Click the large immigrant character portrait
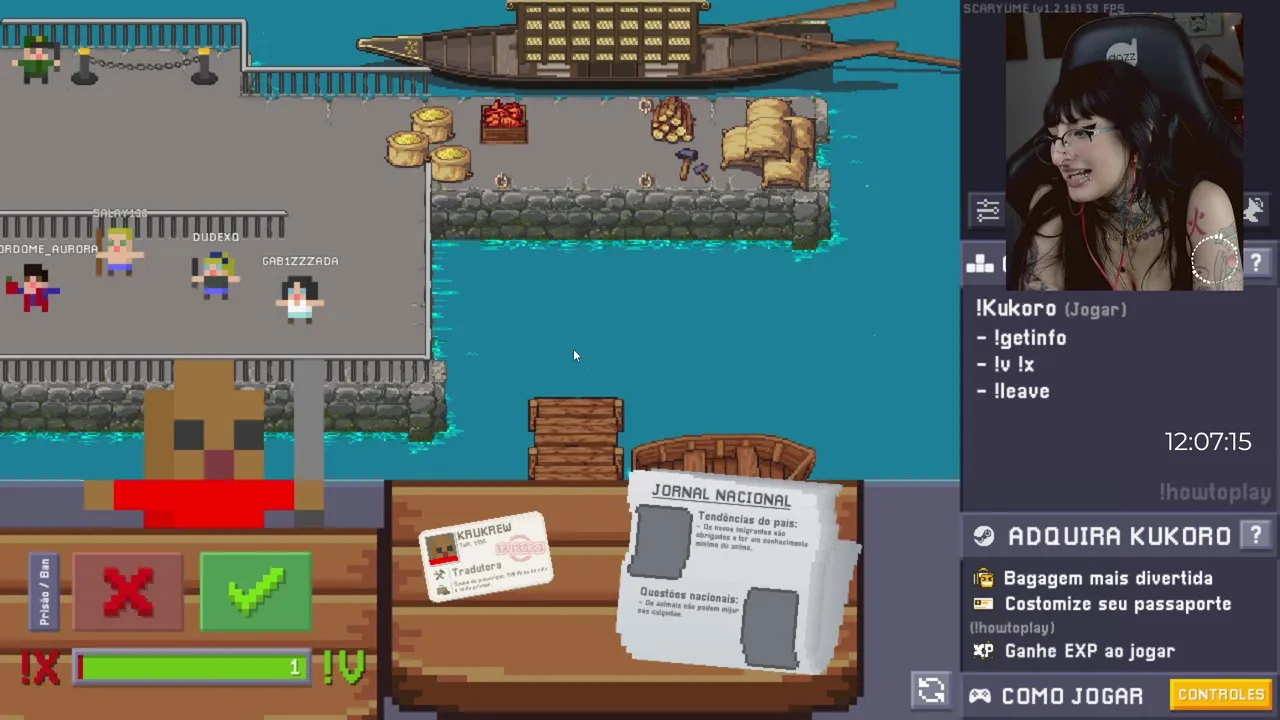 204,445
